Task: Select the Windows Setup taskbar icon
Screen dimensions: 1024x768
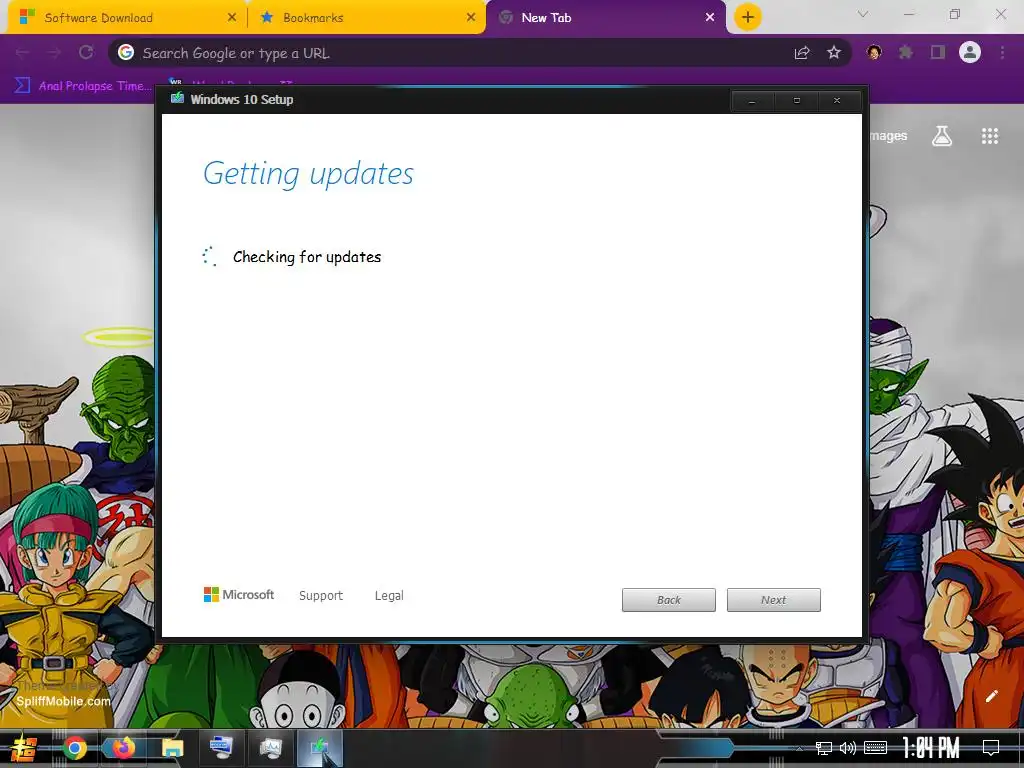Action: pos(320,748)
